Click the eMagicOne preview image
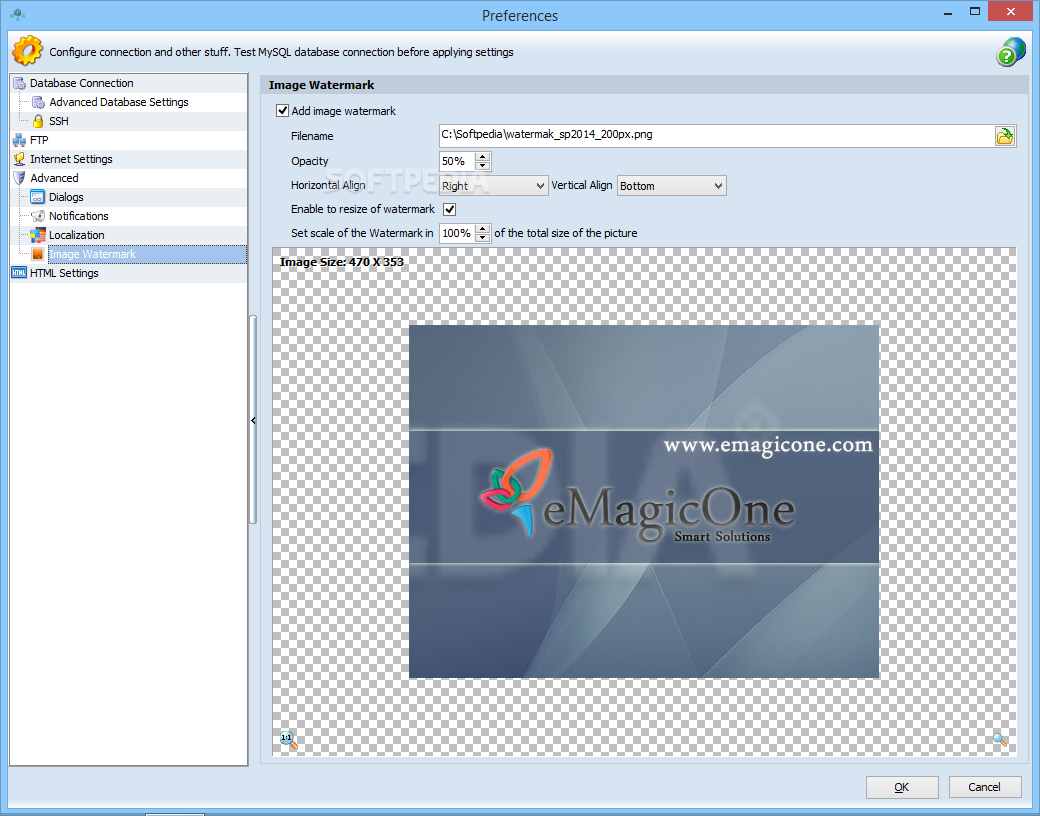This screenshot has width=1040, height=816. 644,502
